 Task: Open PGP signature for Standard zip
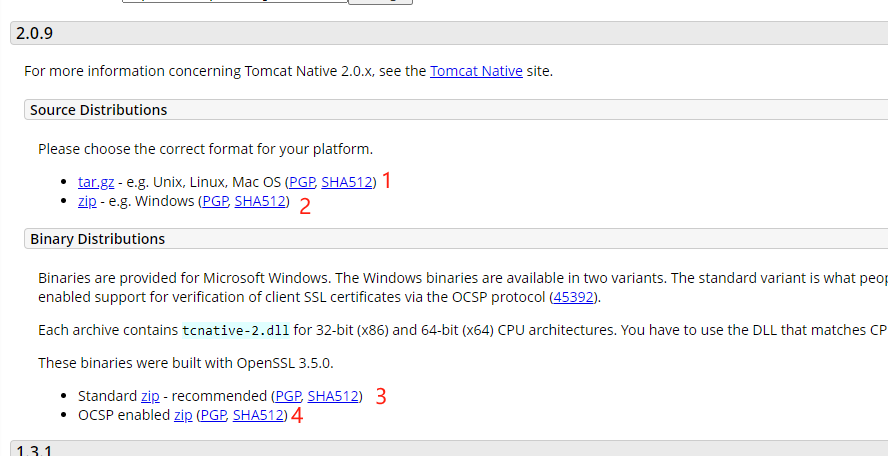(x=288, y=396)
